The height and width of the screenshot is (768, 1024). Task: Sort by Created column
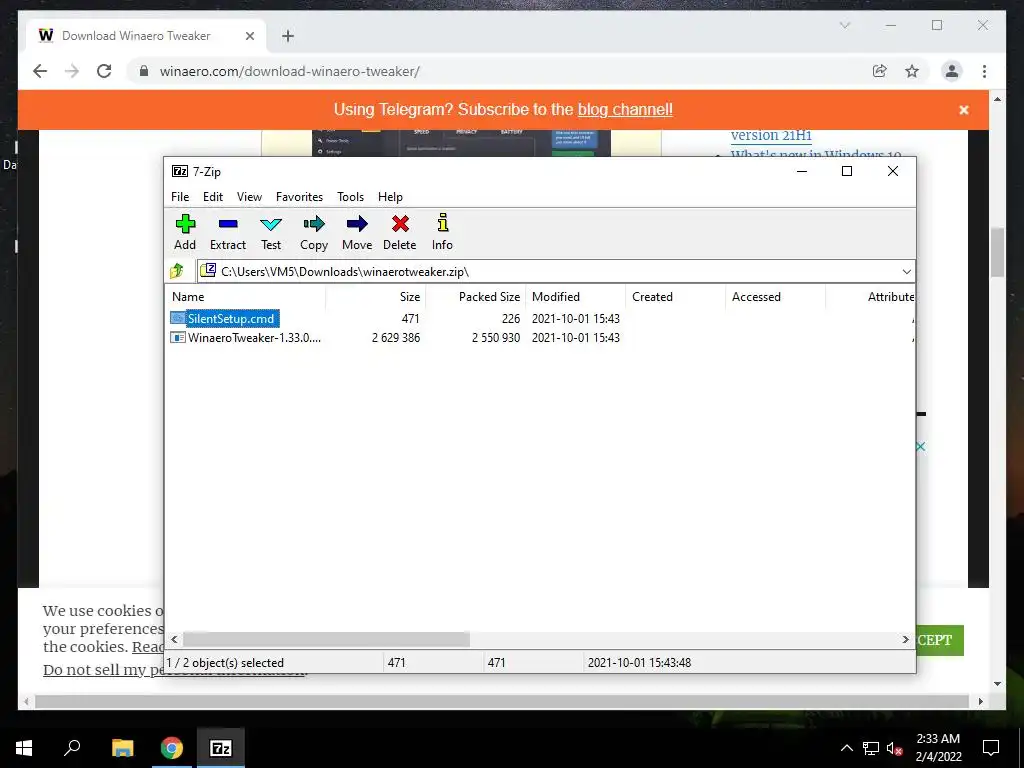[675, 296]
